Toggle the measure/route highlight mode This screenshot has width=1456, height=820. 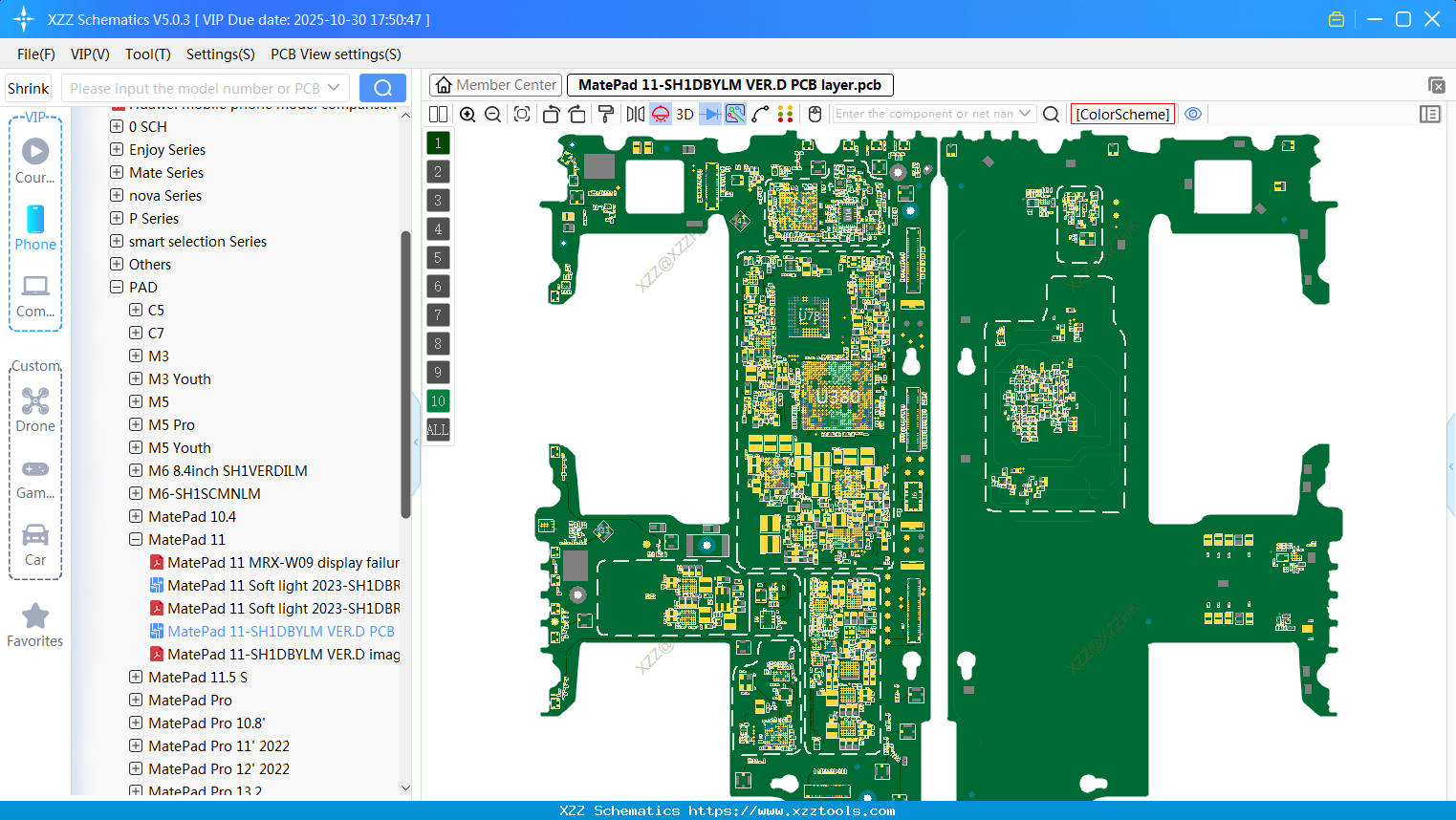(x=733, y=114)
